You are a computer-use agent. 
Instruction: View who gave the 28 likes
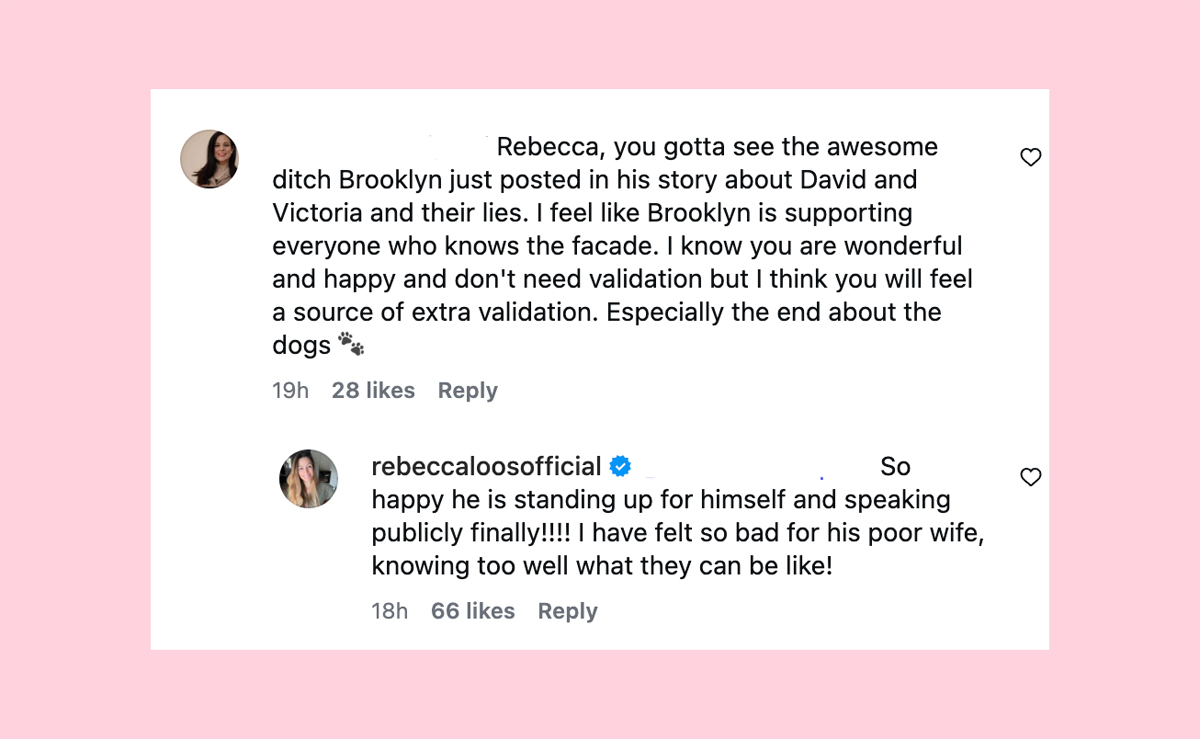point(373,391)
